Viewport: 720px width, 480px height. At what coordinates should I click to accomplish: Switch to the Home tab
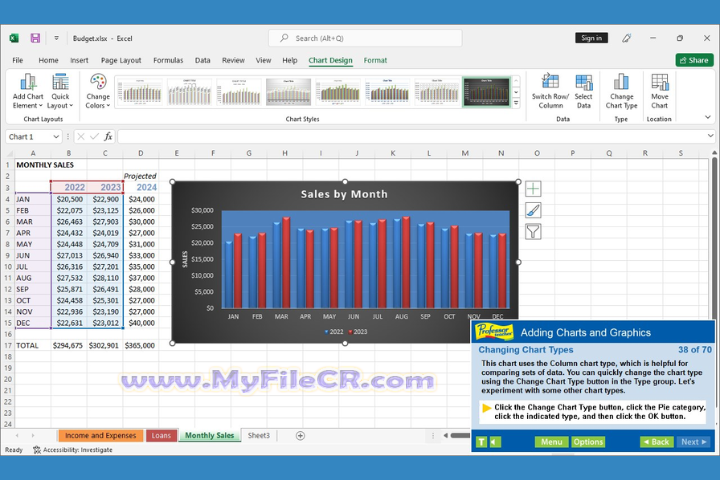(x=48, y=60)
